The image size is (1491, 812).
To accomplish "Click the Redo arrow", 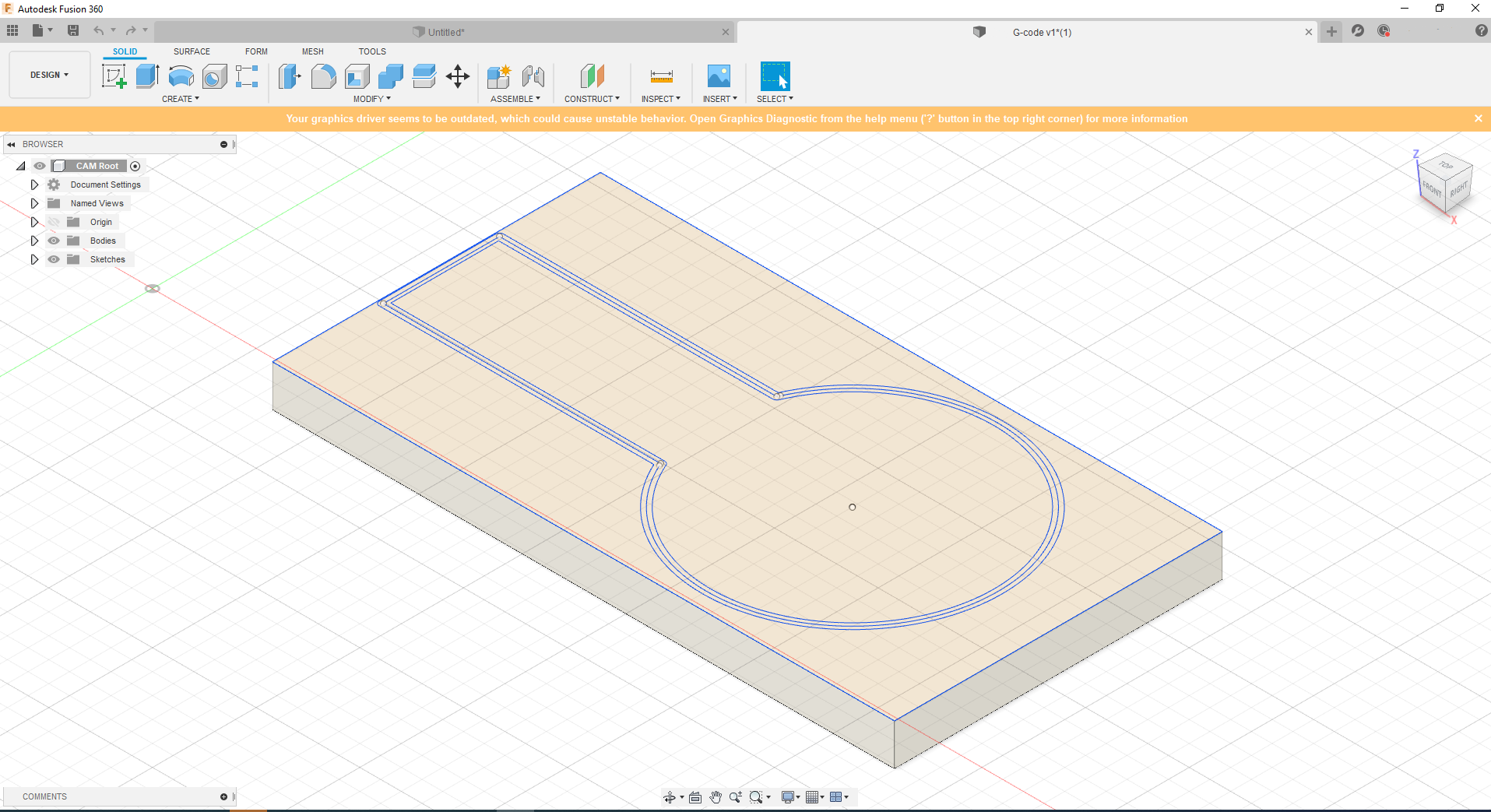I will [131, 30].
